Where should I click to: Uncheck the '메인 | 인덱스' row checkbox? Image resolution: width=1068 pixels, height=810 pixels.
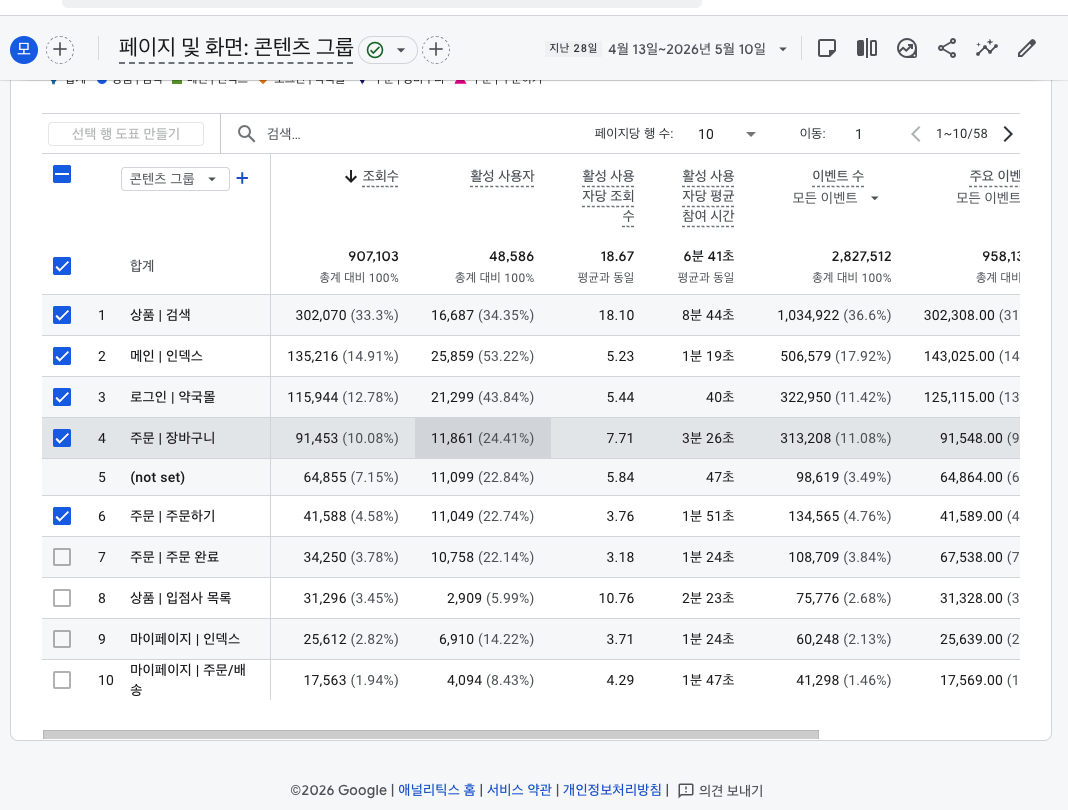(62, 356)
